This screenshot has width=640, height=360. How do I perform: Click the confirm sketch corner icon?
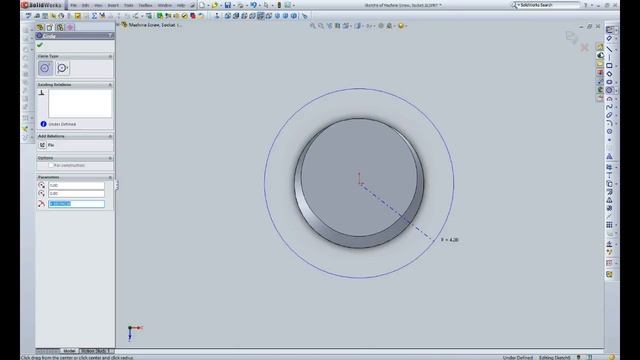(x=571, y=37)
